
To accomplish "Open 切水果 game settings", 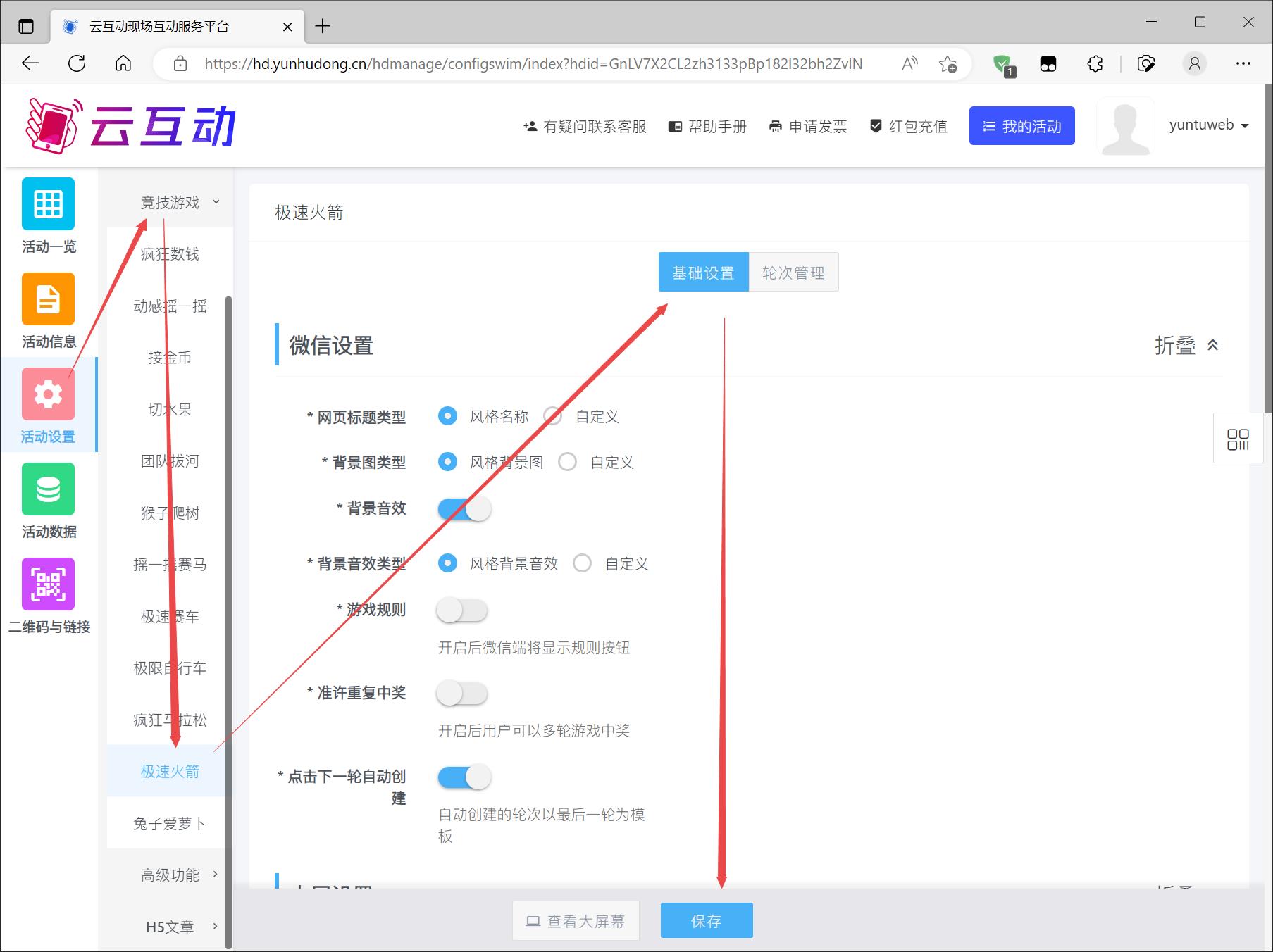I will point(170,409).
